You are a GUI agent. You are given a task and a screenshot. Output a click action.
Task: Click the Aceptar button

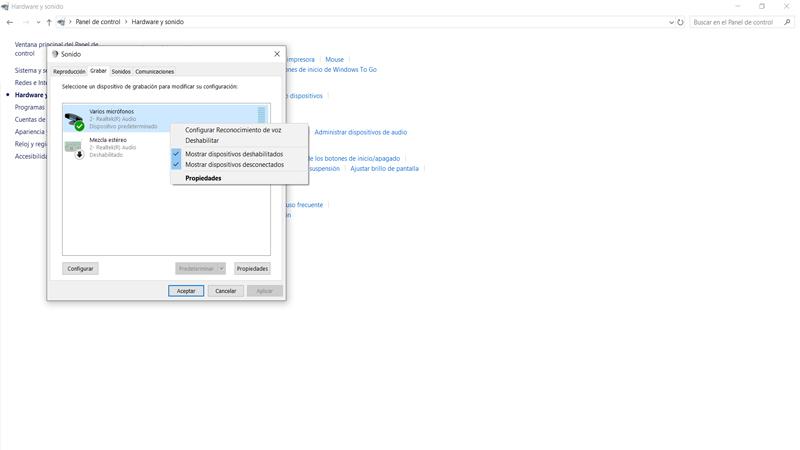(x=186, y=291)
